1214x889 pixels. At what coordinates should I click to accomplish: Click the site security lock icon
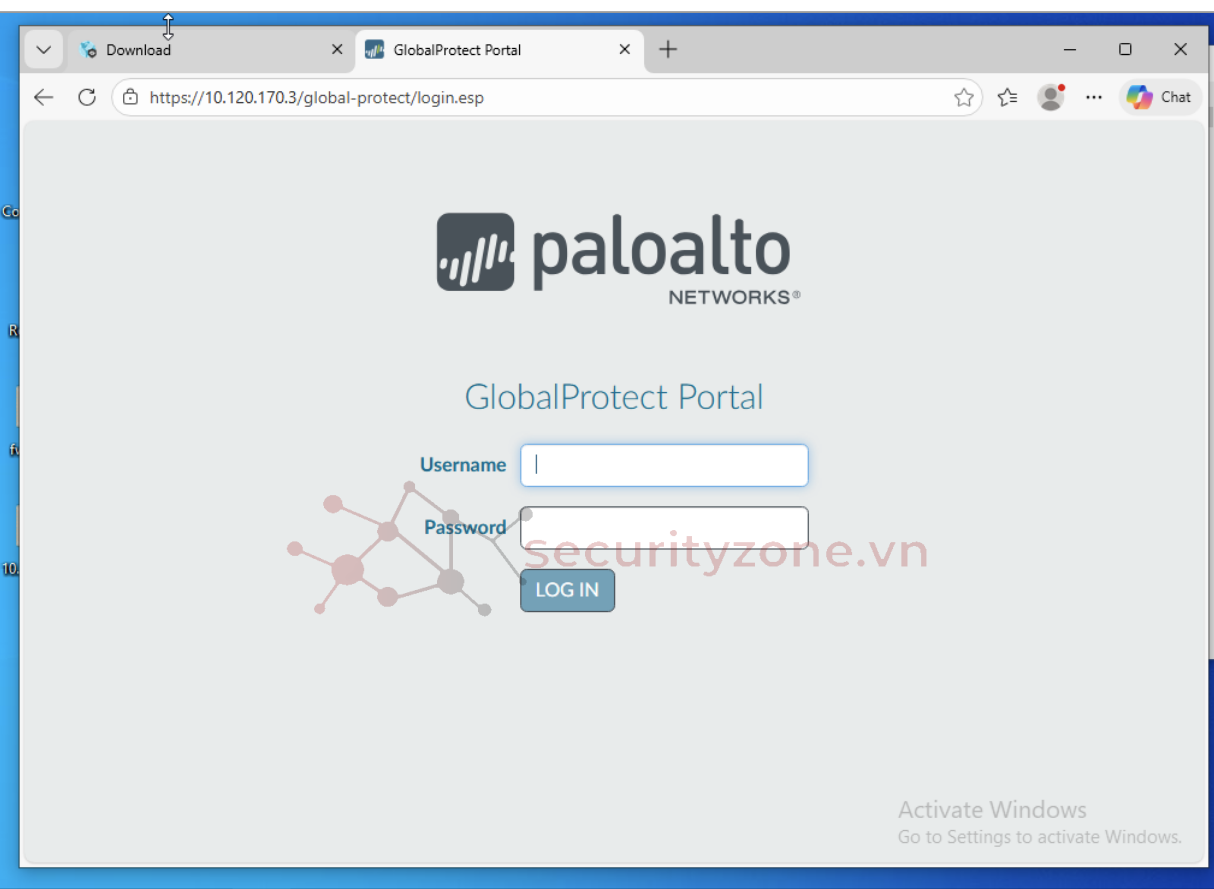[130, 97]
